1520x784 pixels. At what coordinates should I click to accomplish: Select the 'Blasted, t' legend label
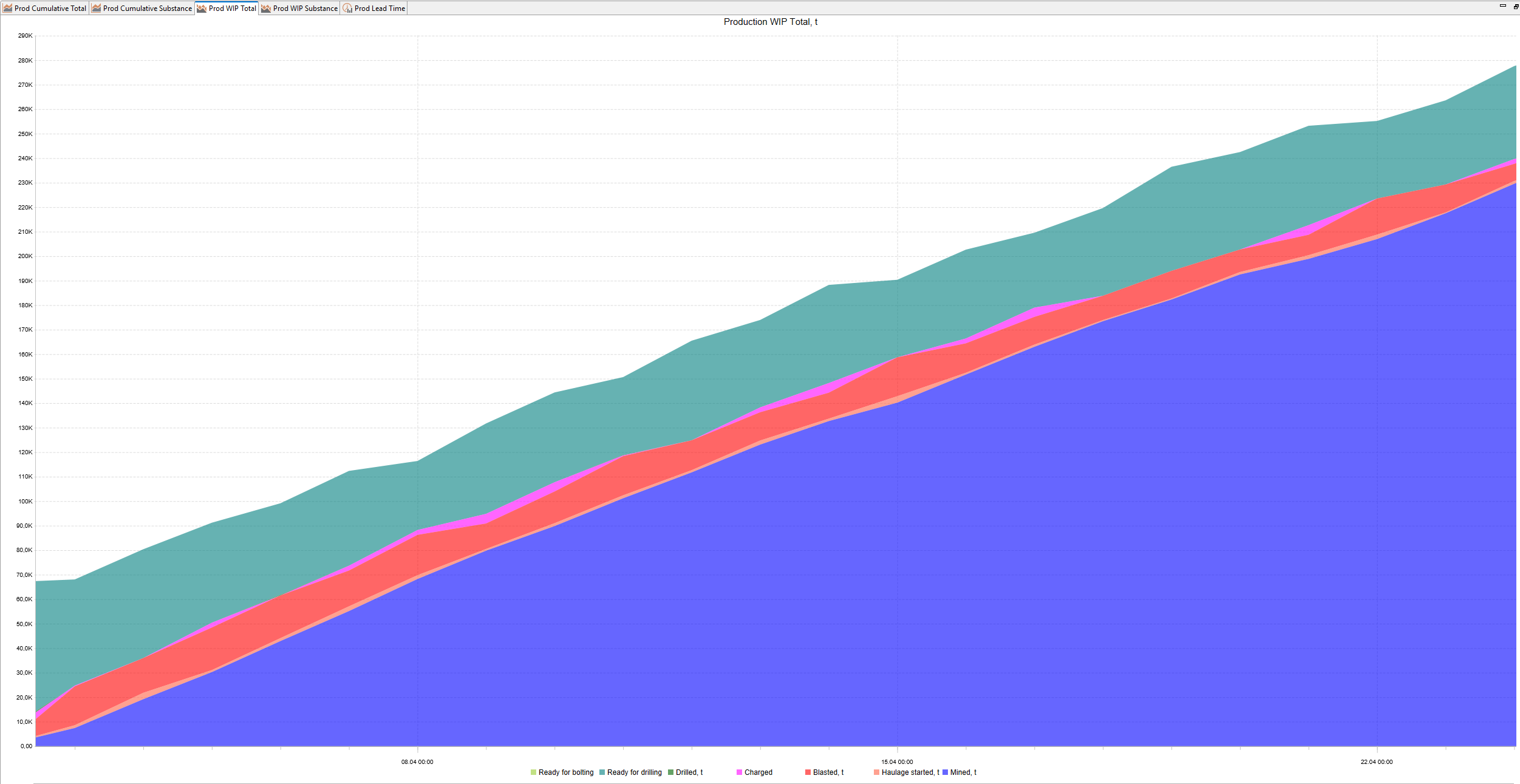click(x=828, y=772)
